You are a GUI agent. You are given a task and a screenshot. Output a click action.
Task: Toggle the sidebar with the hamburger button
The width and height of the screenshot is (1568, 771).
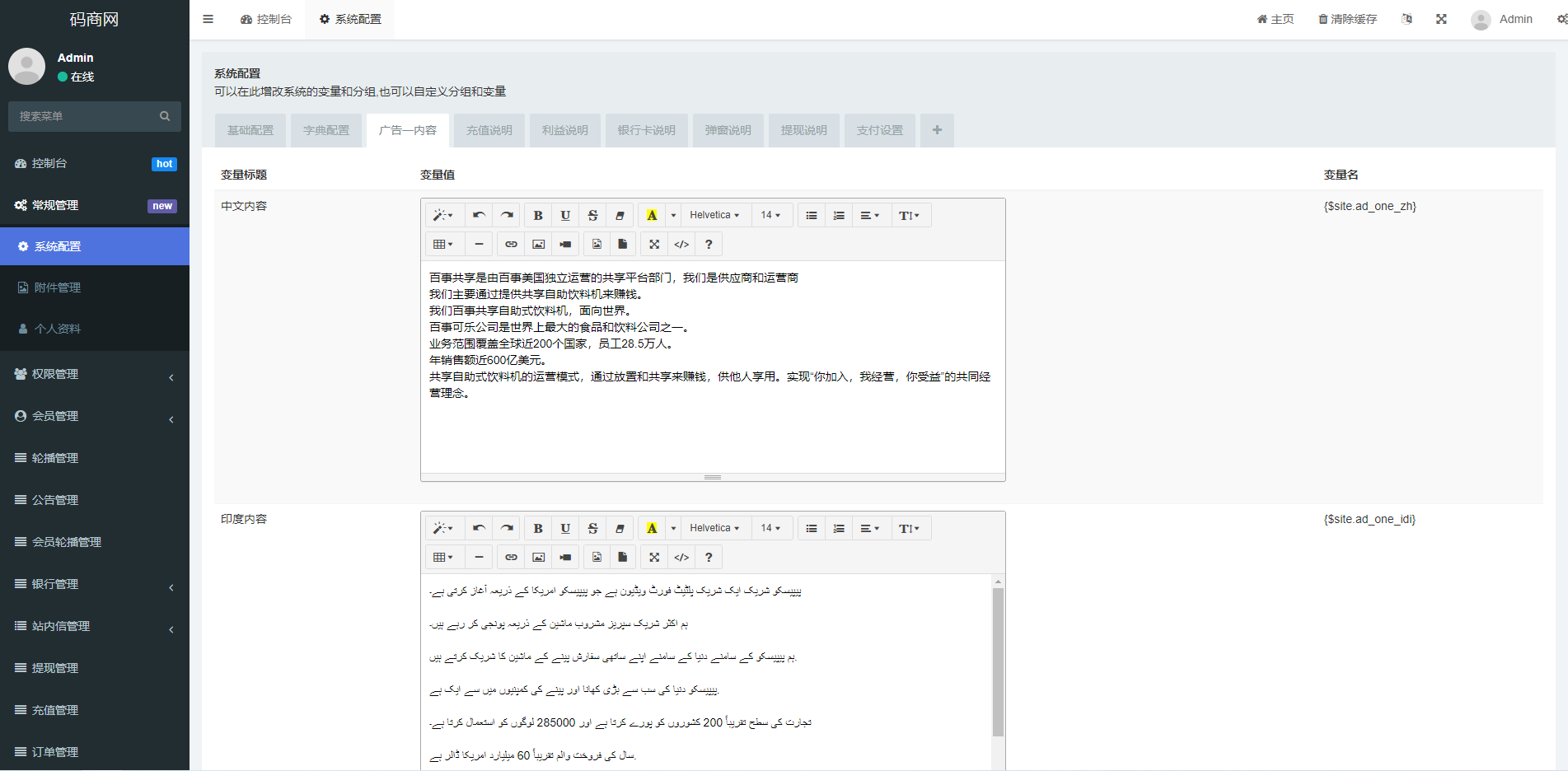tap(208, 19)
